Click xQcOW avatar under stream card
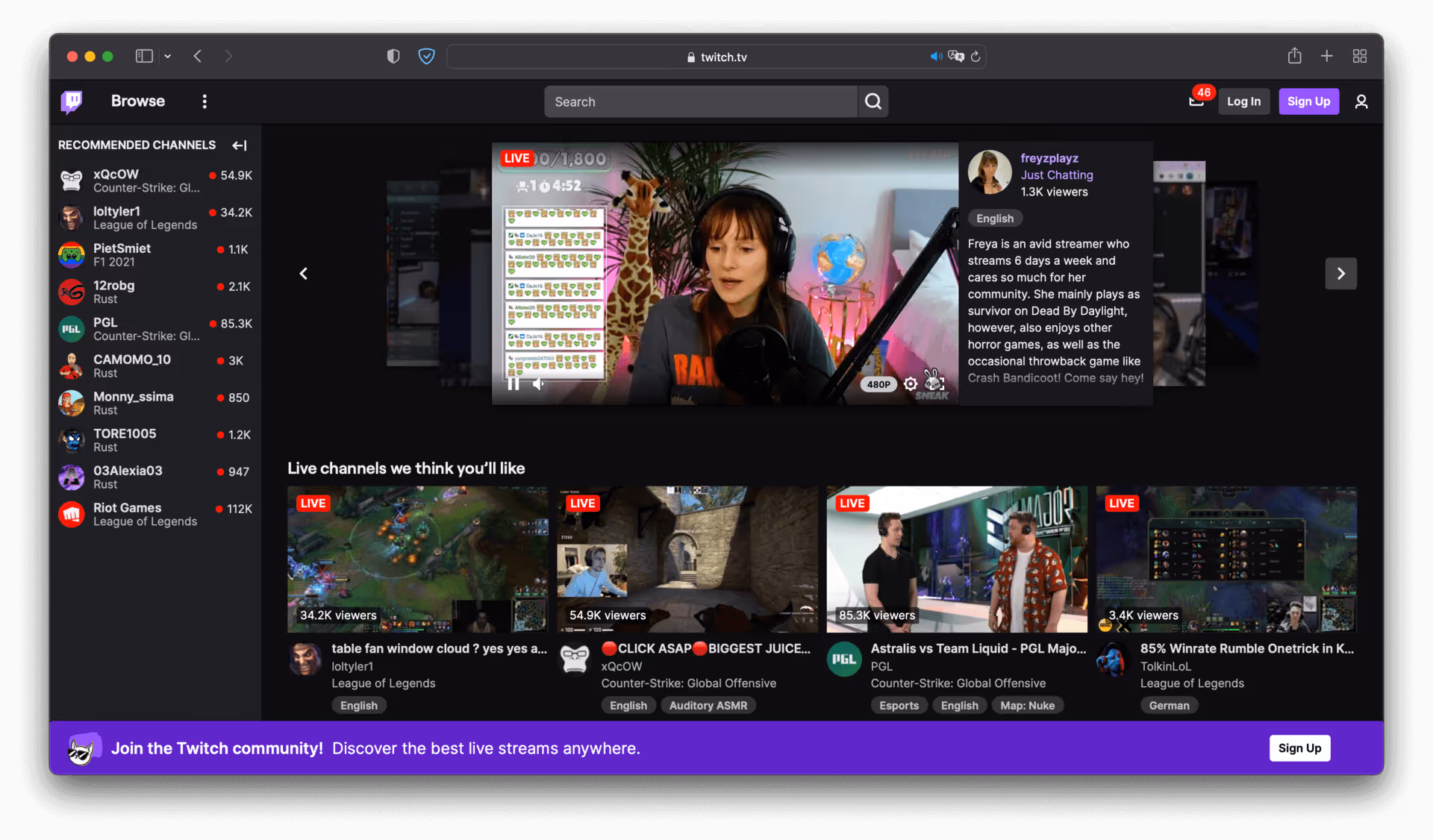This screenshot has height=840, width=1433. (x=575, y=659)
